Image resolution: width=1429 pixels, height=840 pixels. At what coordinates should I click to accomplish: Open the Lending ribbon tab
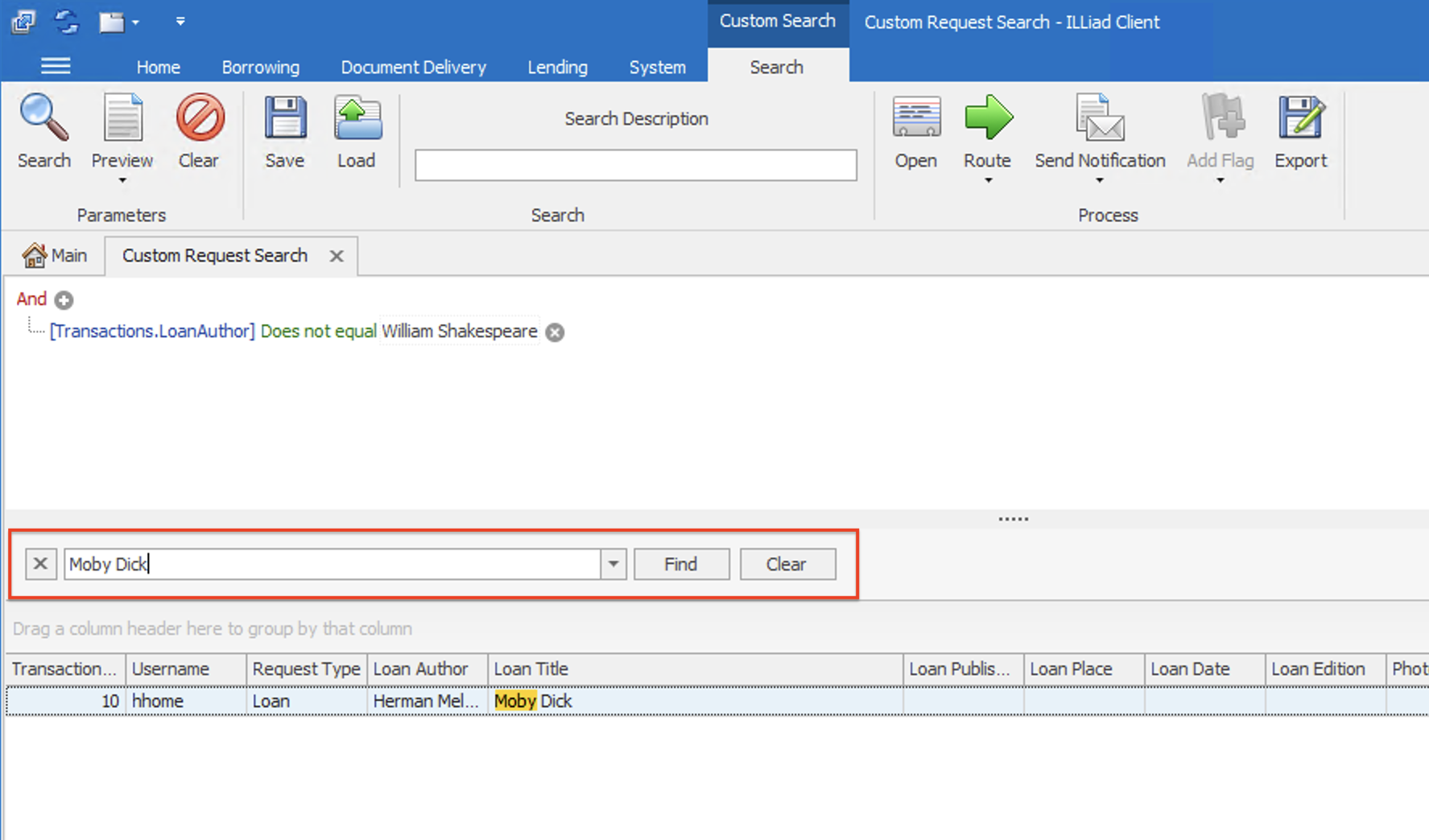[557, 67]
